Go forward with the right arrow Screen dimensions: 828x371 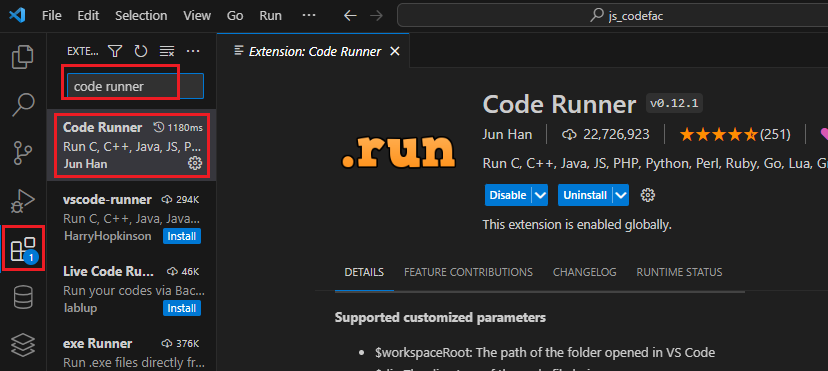pos(376,16)
